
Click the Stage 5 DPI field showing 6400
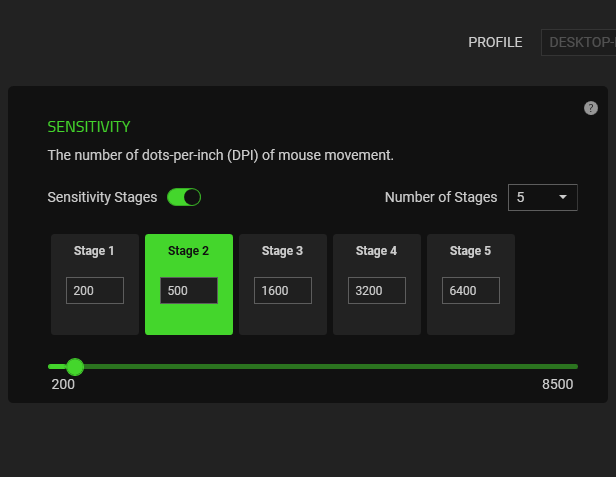[471, 290]
